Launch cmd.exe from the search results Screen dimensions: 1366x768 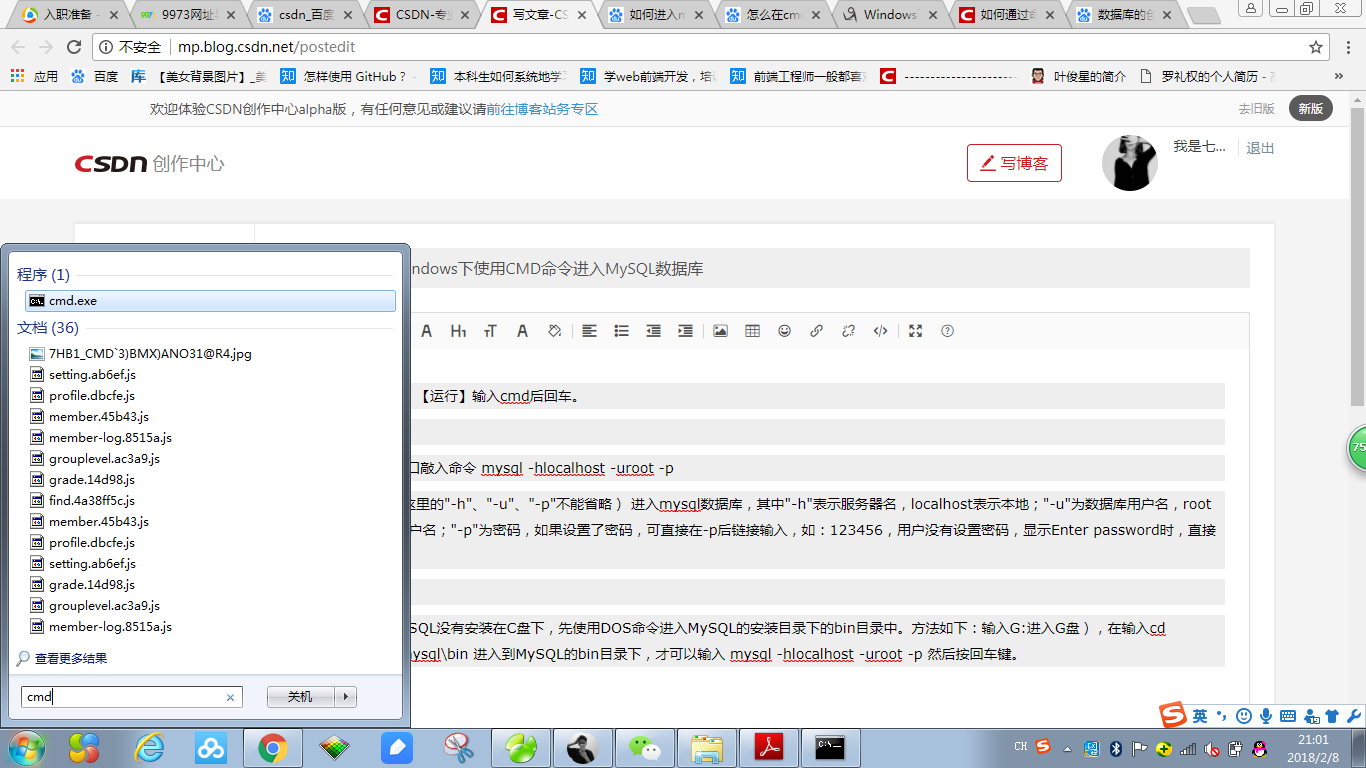210,301
